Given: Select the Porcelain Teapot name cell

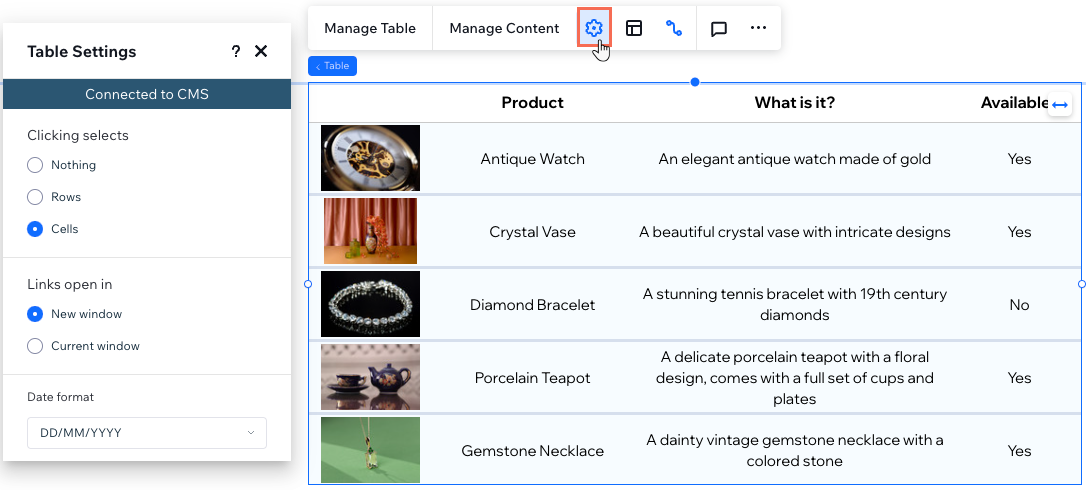Looking at the screenshot, I should [533, 378].
